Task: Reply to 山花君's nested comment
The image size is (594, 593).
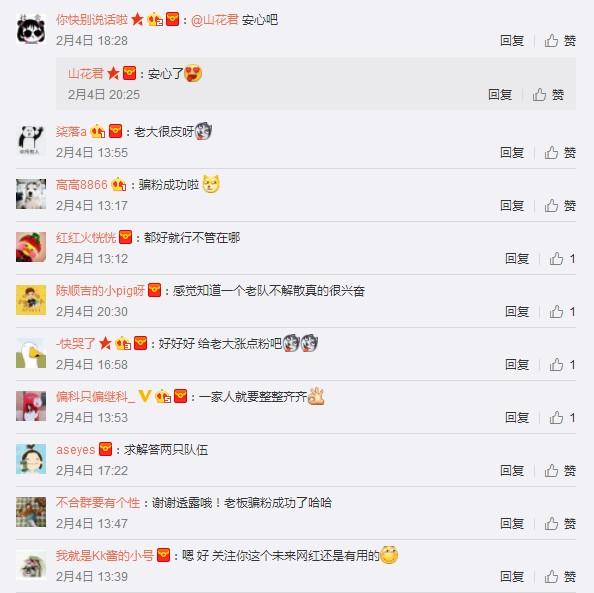Action: pyautogui.click(x=500, y=95)
